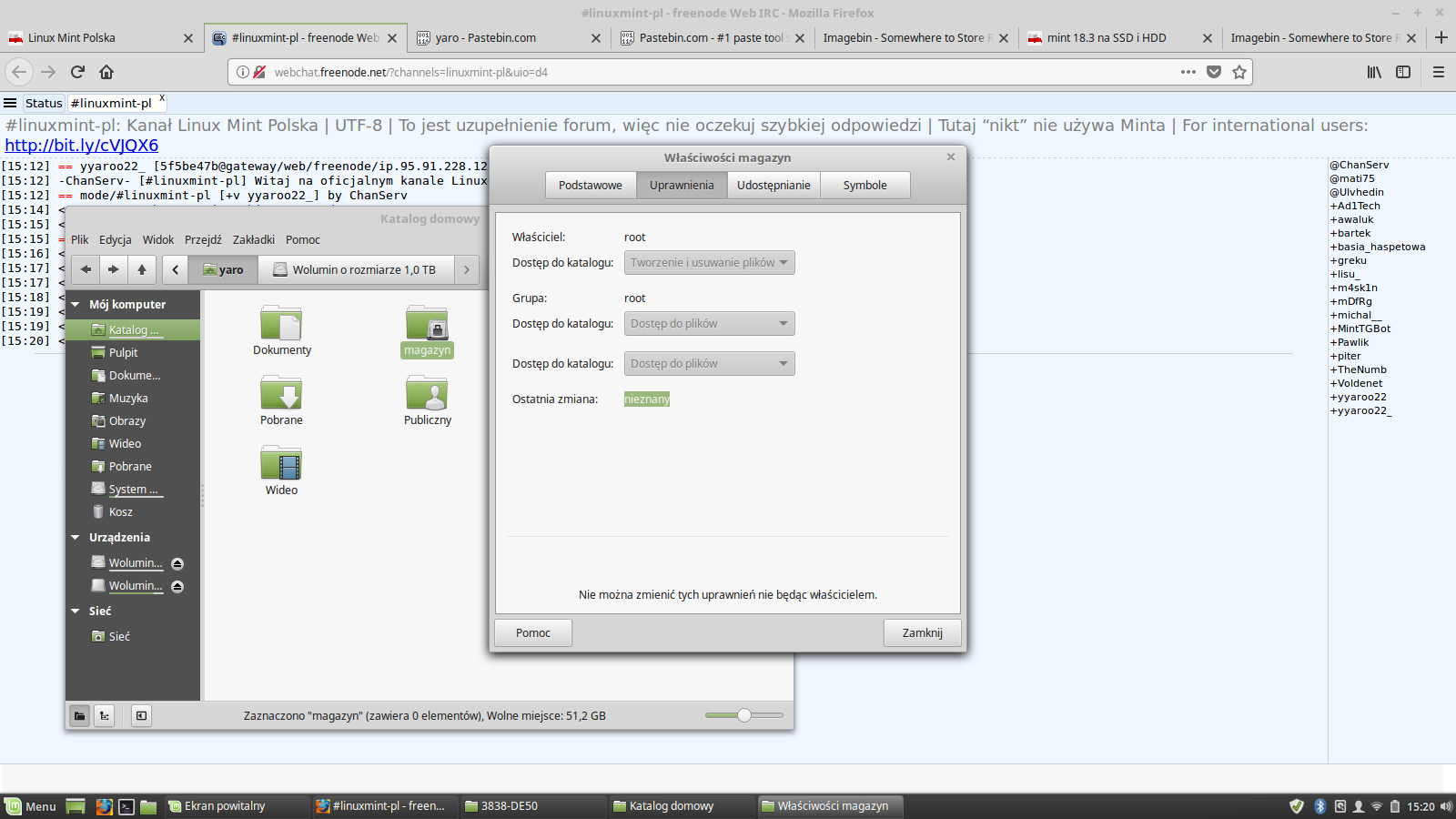1456x819 pixels.
Task: Switch to the Podstawowe tab
Action: (x=591, y=185)
